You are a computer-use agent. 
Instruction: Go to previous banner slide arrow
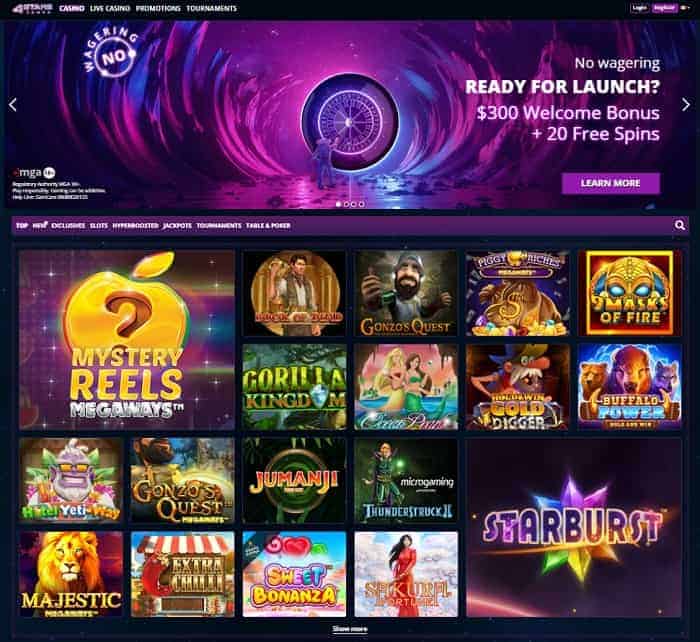pos(13,105)
